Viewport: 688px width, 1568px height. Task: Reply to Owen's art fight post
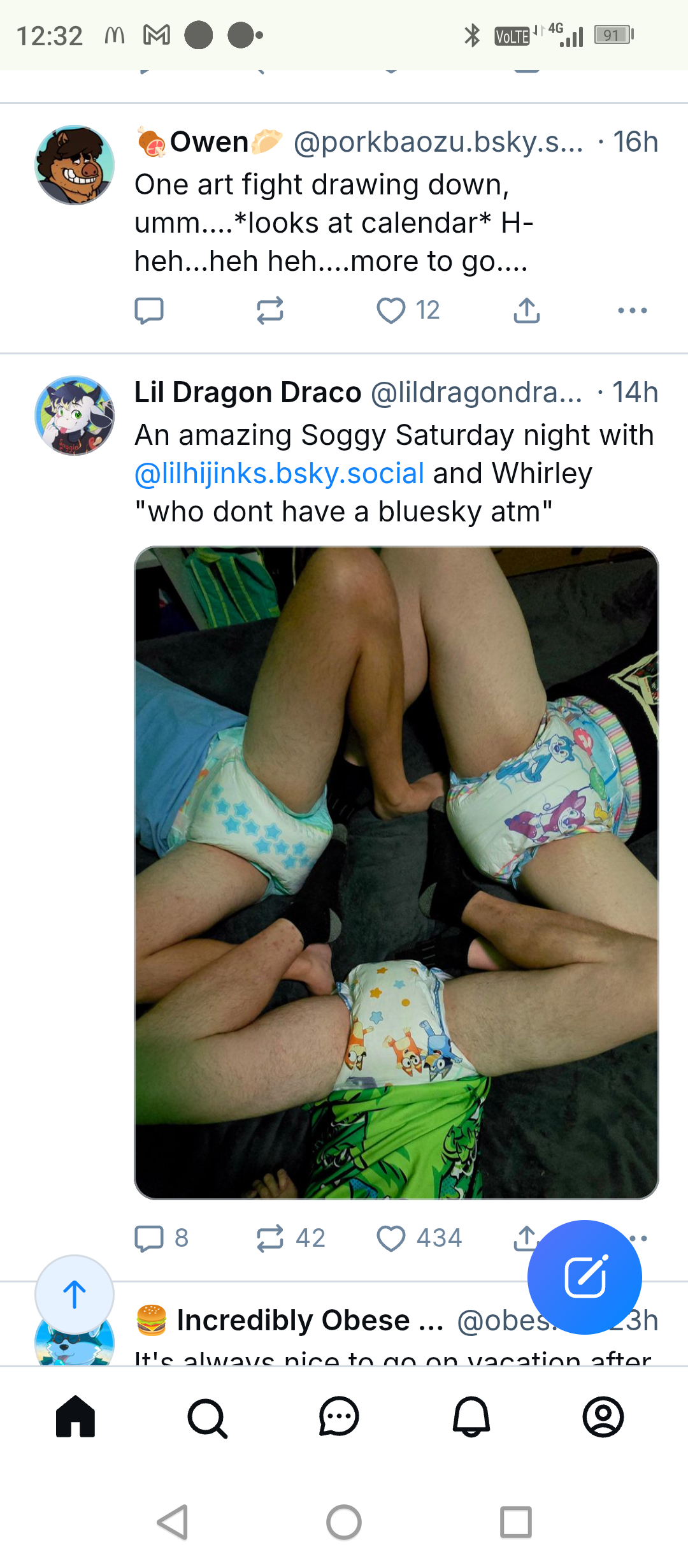(149, 310)
